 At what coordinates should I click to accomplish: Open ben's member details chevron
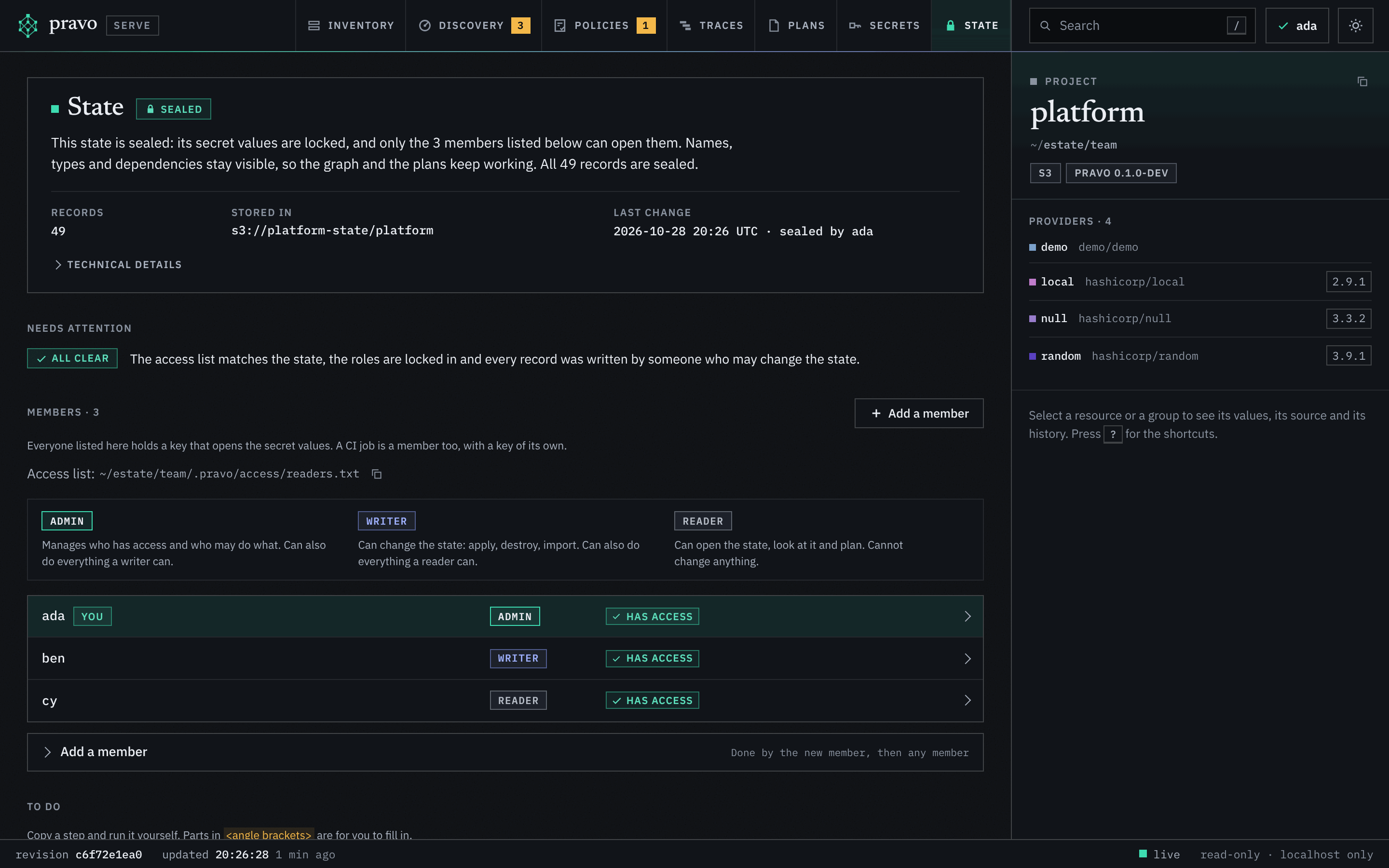[x=967, y=658]
